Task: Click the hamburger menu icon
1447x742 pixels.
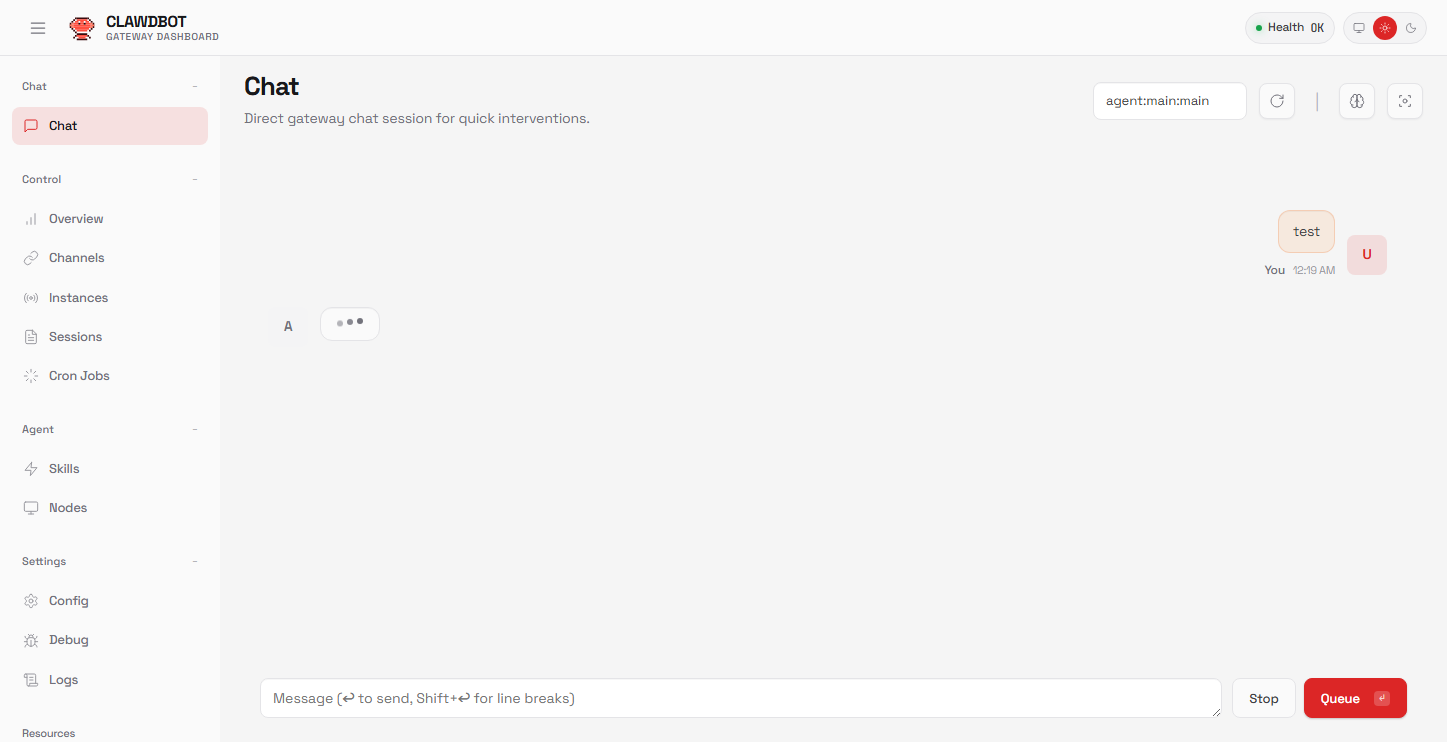Action: 38,28
